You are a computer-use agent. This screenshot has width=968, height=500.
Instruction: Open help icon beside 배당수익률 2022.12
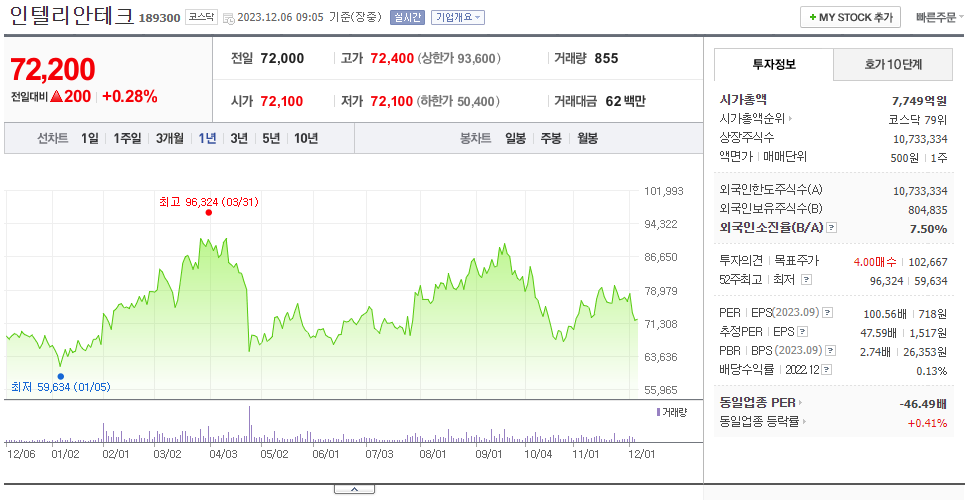827,370
